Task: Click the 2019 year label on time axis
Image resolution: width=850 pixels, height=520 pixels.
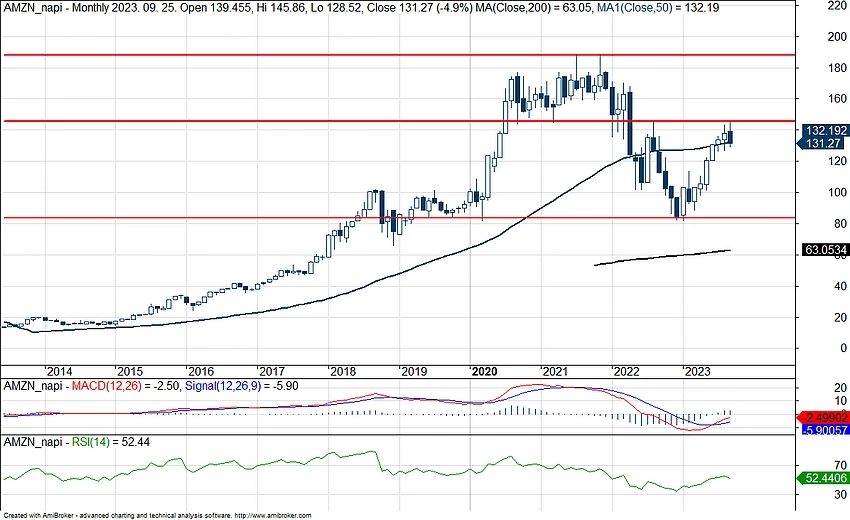Action: click(413, 371)
